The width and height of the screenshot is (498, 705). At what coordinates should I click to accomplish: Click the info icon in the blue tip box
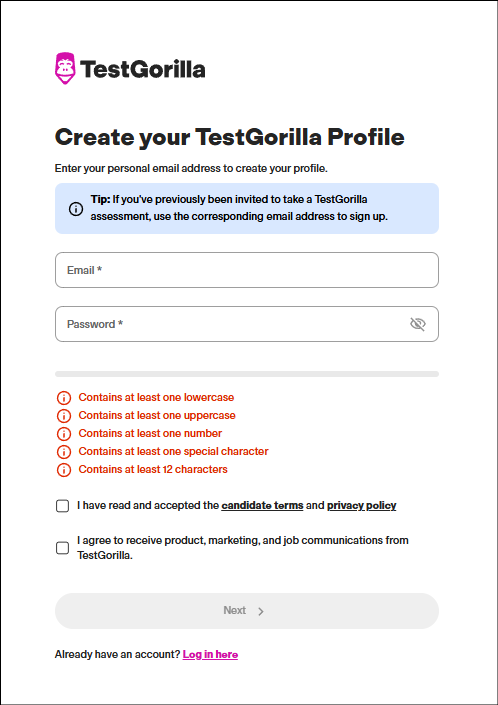pos(76,209)
